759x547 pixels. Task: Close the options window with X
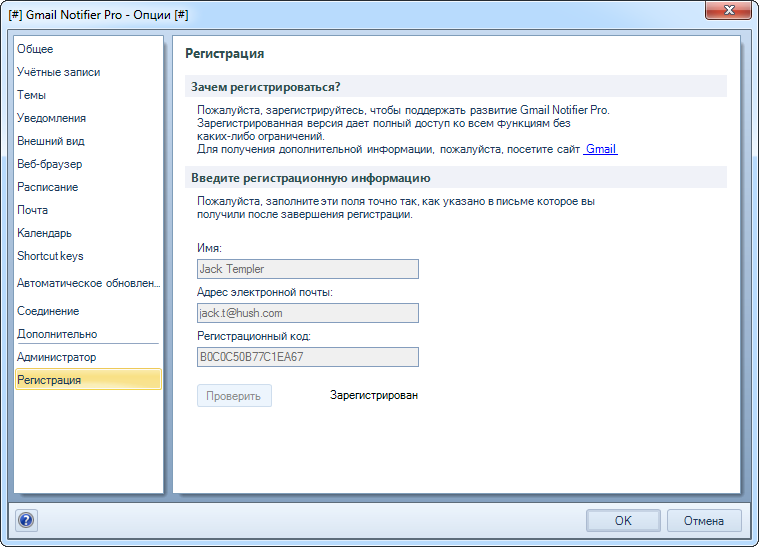pos(729,10)
